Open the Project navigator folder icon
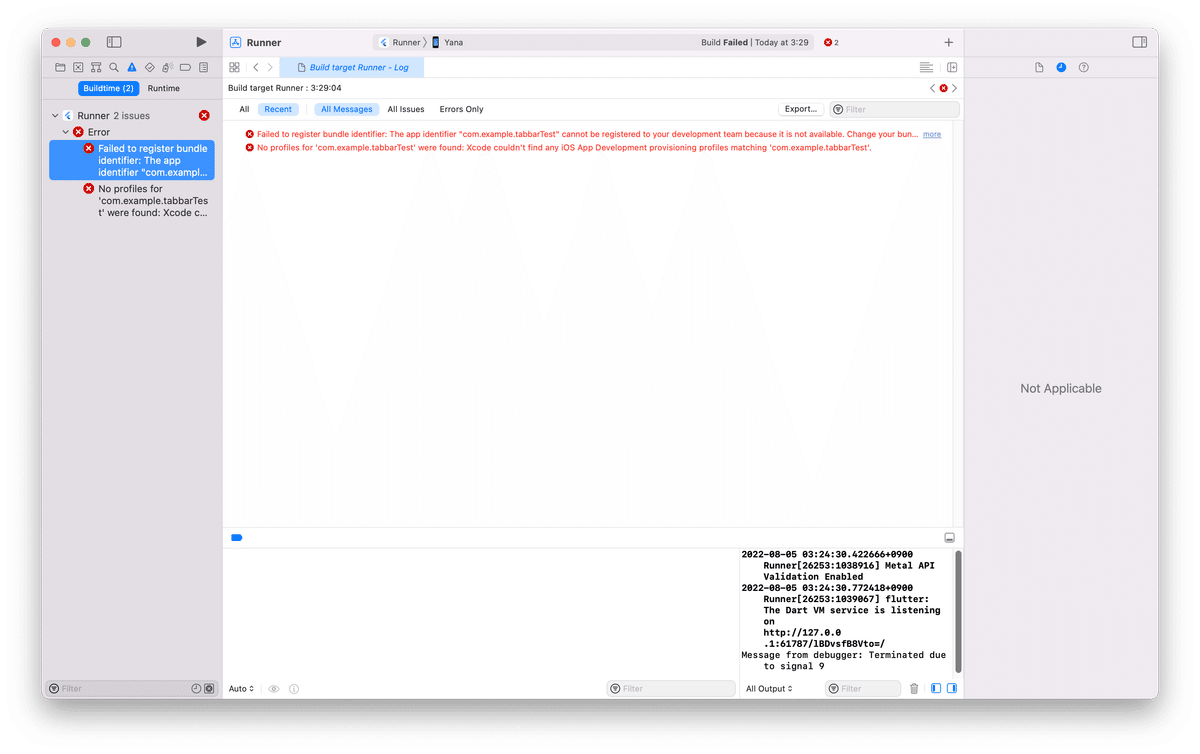Image resolution: width=1200 pixels, height=754 pixels. [x=60, y=67]
